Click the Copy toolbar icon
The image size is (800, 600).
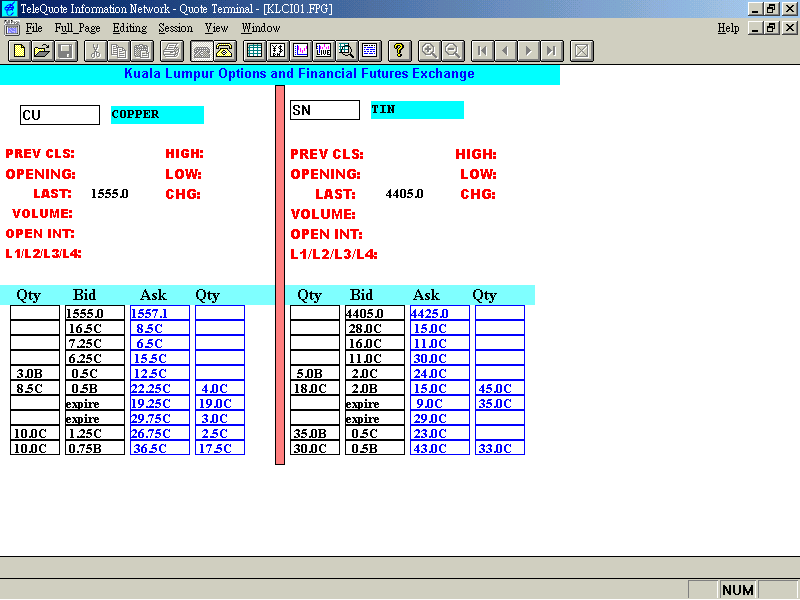pyautogui.click(x=118, y=51)
